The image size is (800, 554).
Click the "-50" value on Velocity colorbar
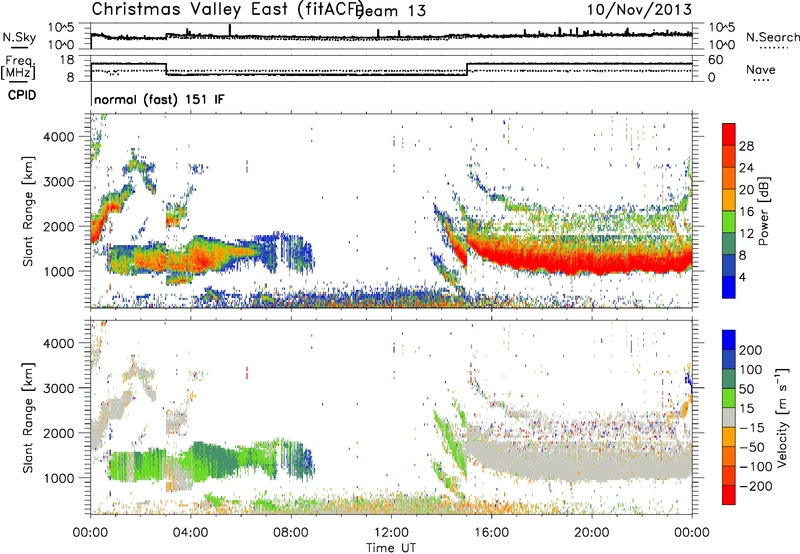[751, 447]
